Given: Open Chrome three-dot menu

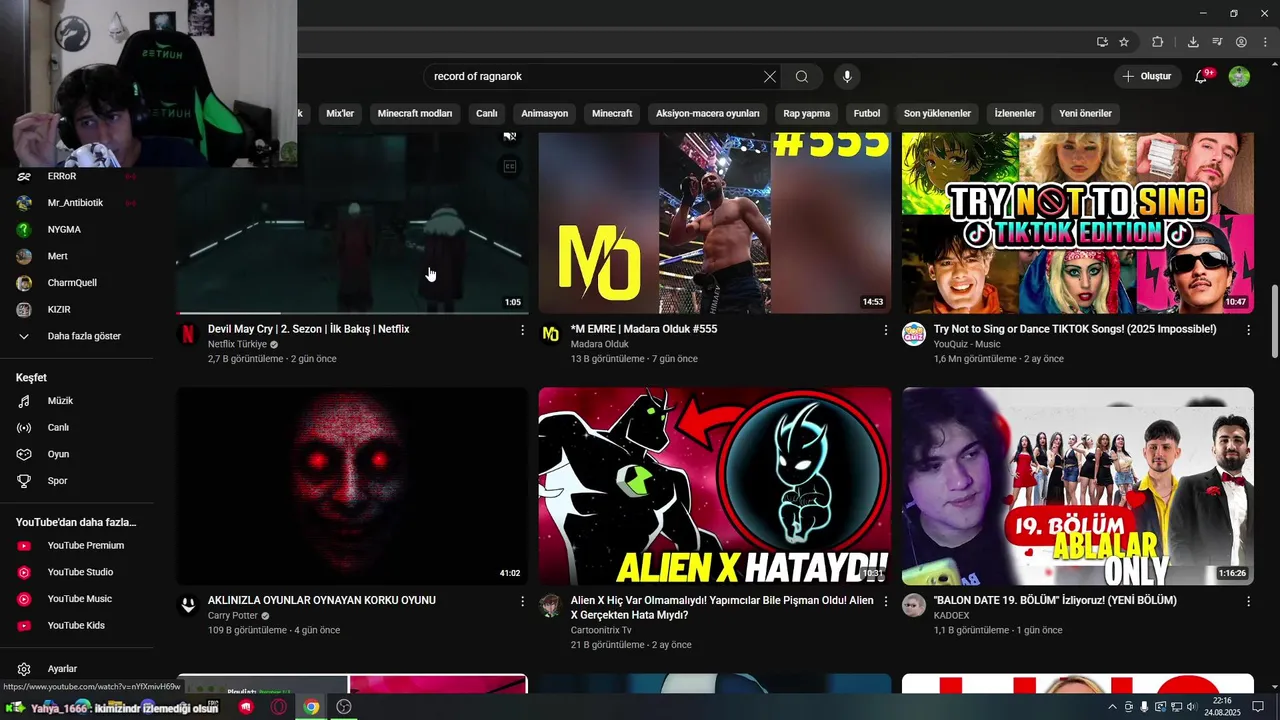Looking at the screenshot, I should pyautogui.click(x=1263, y=42).
